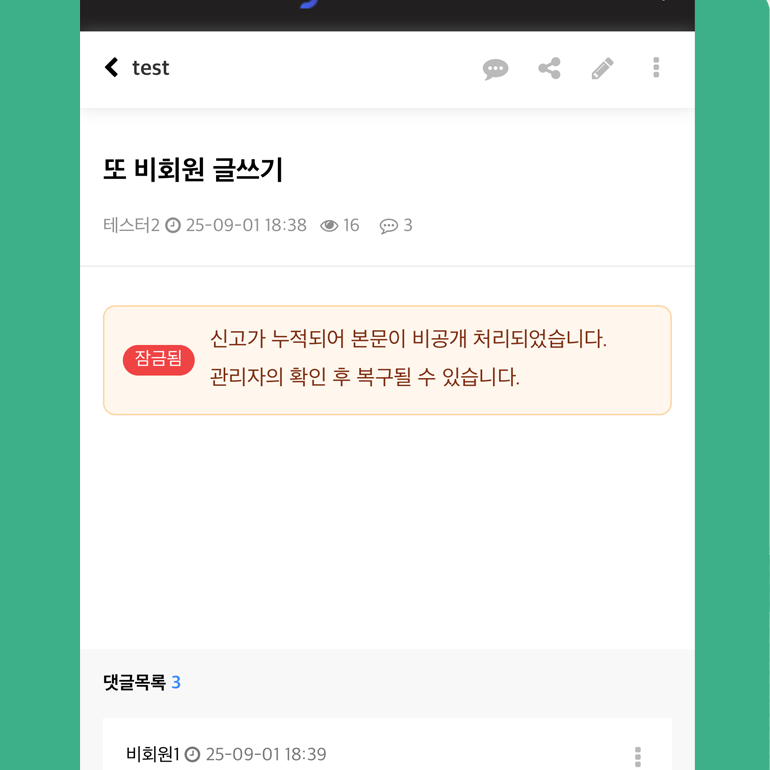Open the test board title link

point(151,68)
